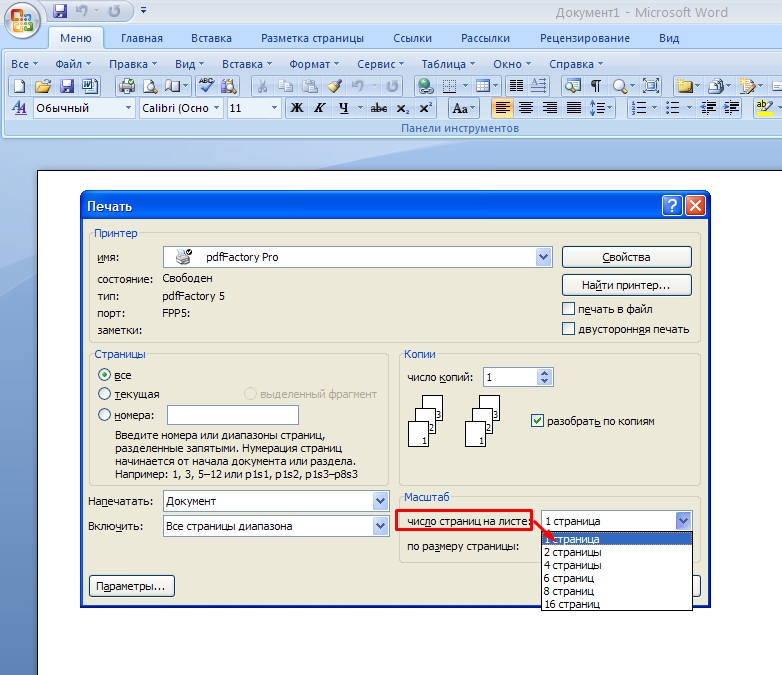Open the 'Справка' menu
This screenshot has width=782, height=675.
(x=576, y=64)
